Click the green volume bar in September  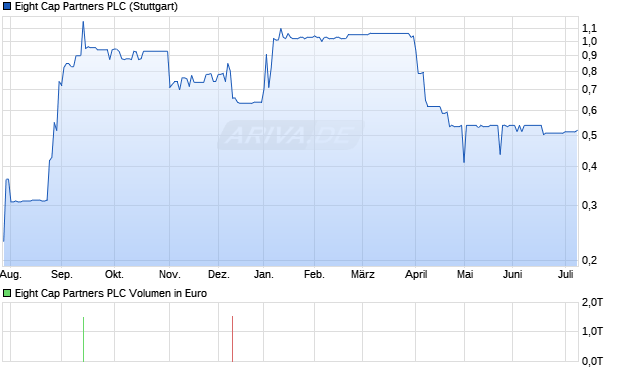[x=83, y=339]
